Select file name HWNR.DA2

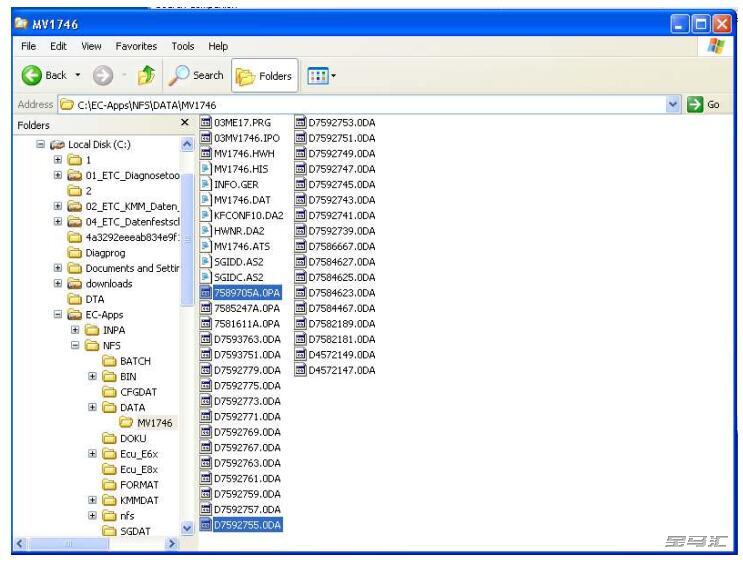point(239,231)
